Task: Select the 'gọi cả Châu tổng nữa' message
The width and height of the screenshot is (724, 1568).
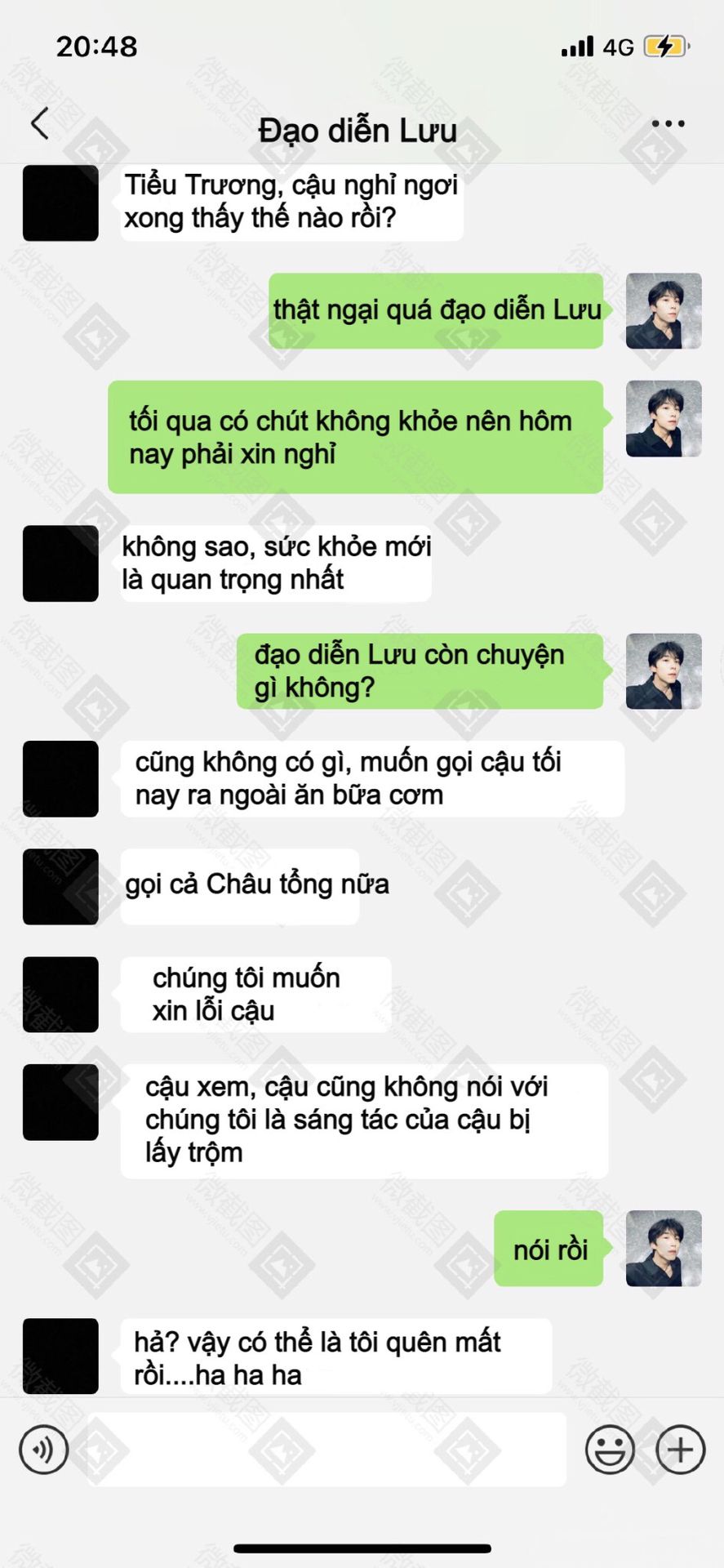Action: tap(240, 887)
